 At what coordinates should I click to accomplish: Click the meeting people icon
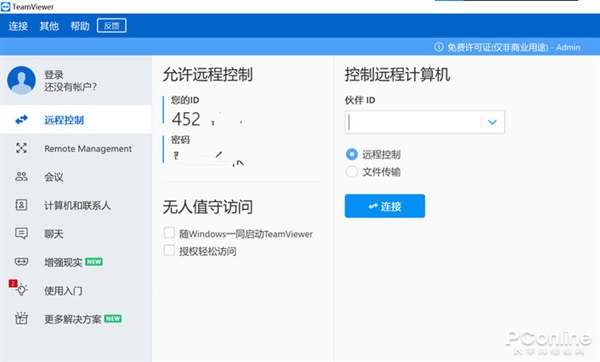click(21, 176)
